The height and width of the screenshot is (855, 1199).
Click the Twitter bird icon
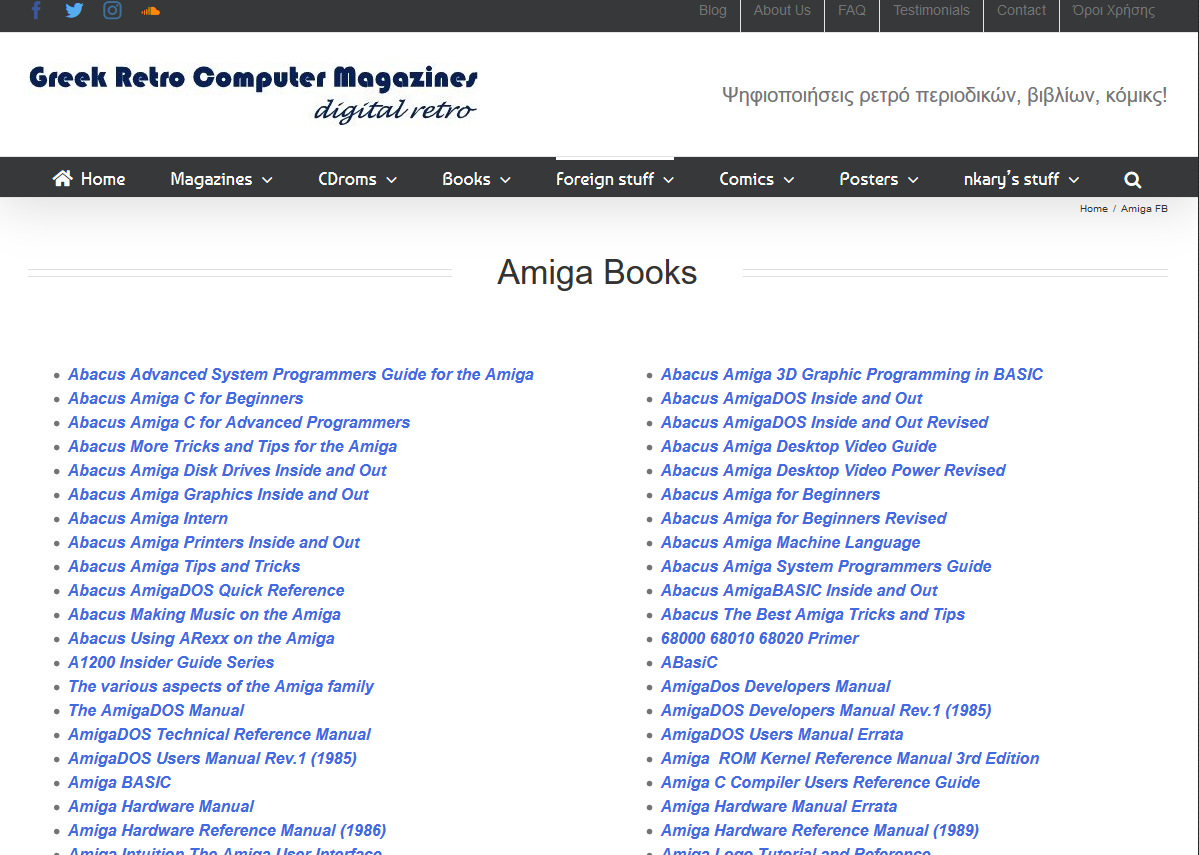point(74,11)
